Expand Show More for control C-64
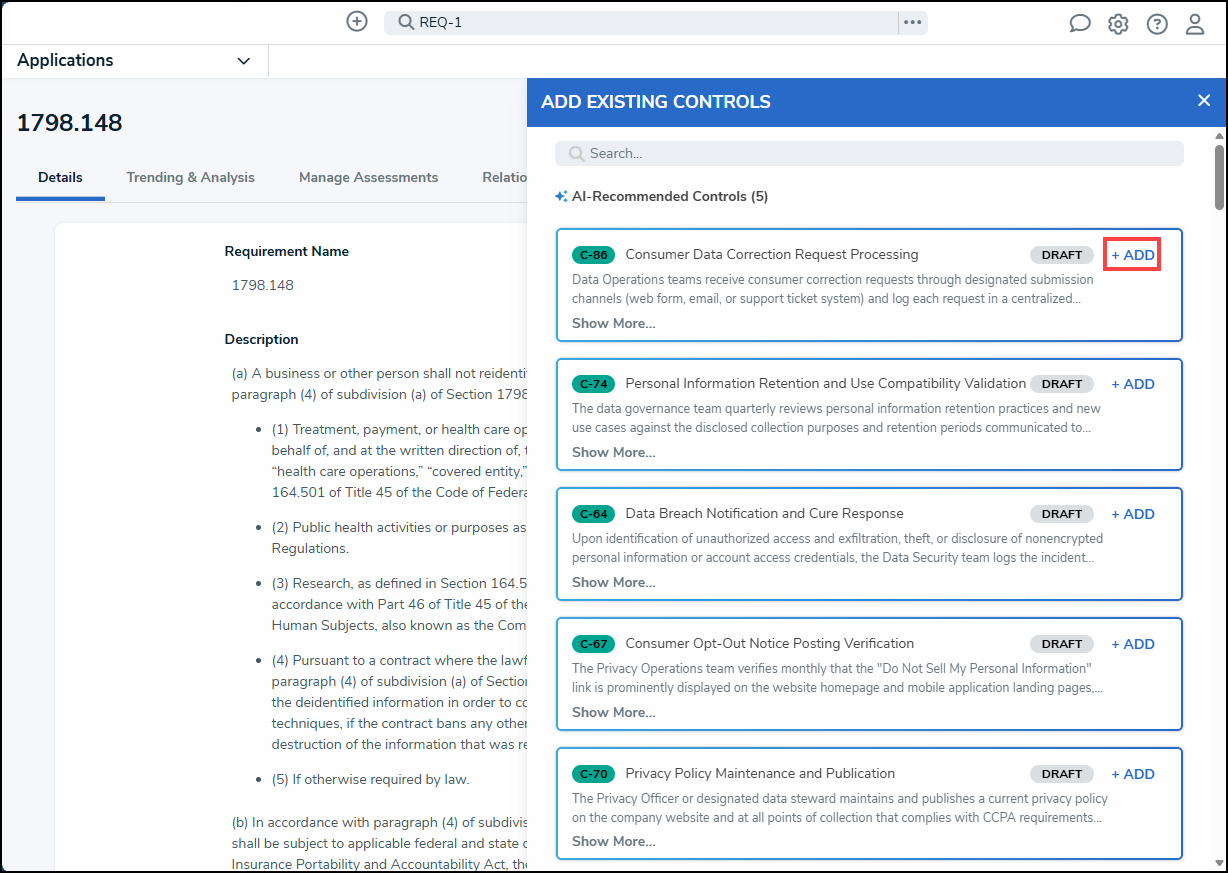Viewport: 1228px width, 873px height. click(x=614, y=582)
